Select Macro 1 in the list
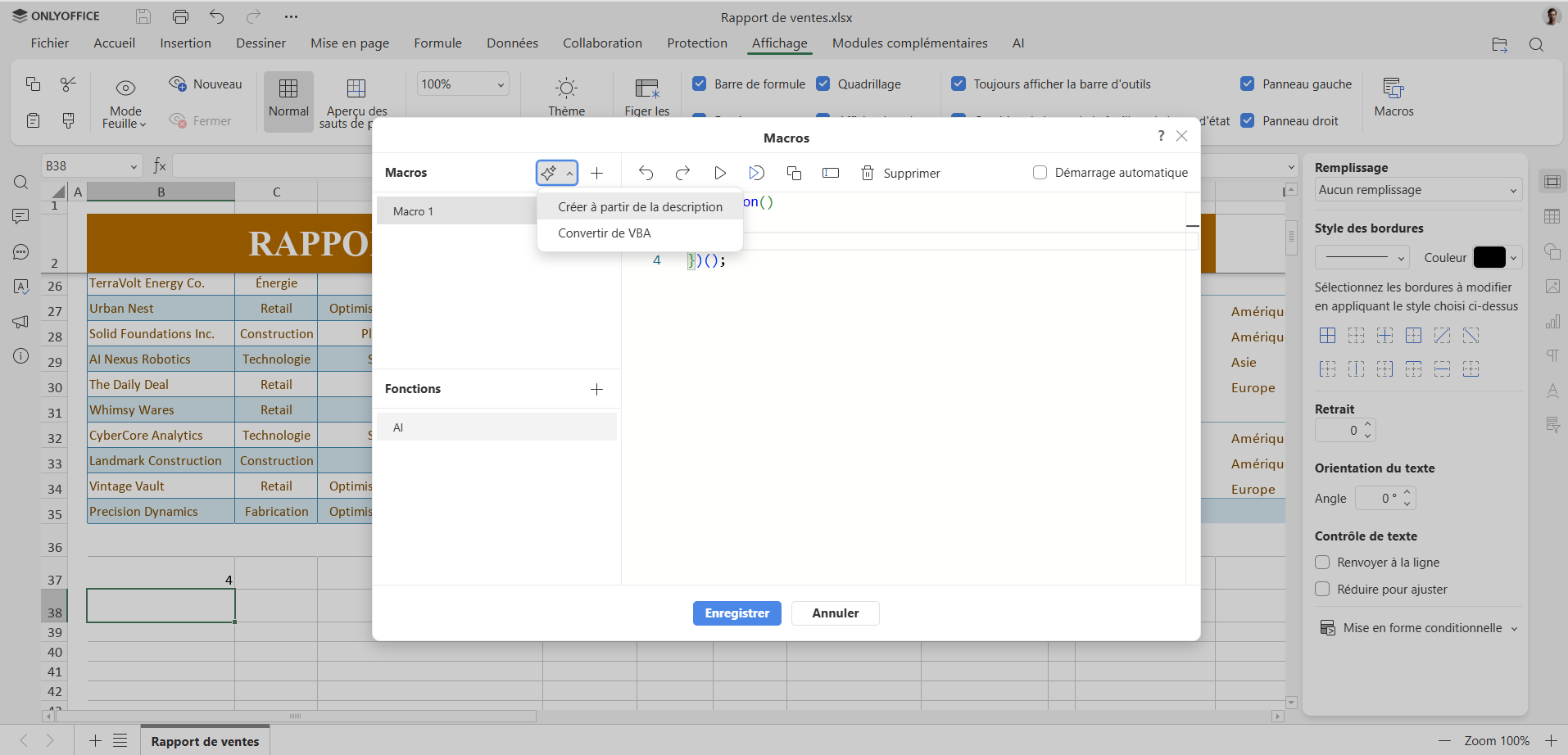The image size is (1568, 755). [x=456, y=211]
